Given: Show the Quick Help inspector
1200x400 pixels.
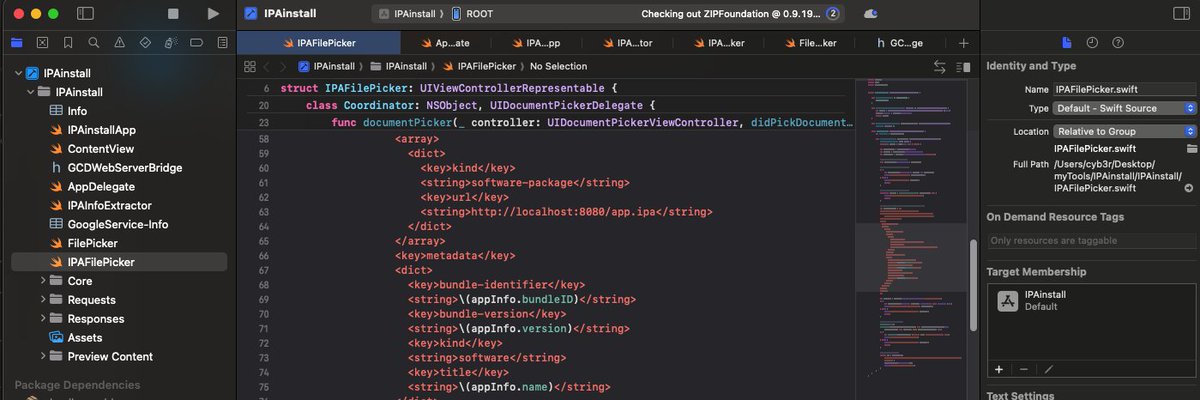Looking at the screenshot, I should tap(1117, 43).
